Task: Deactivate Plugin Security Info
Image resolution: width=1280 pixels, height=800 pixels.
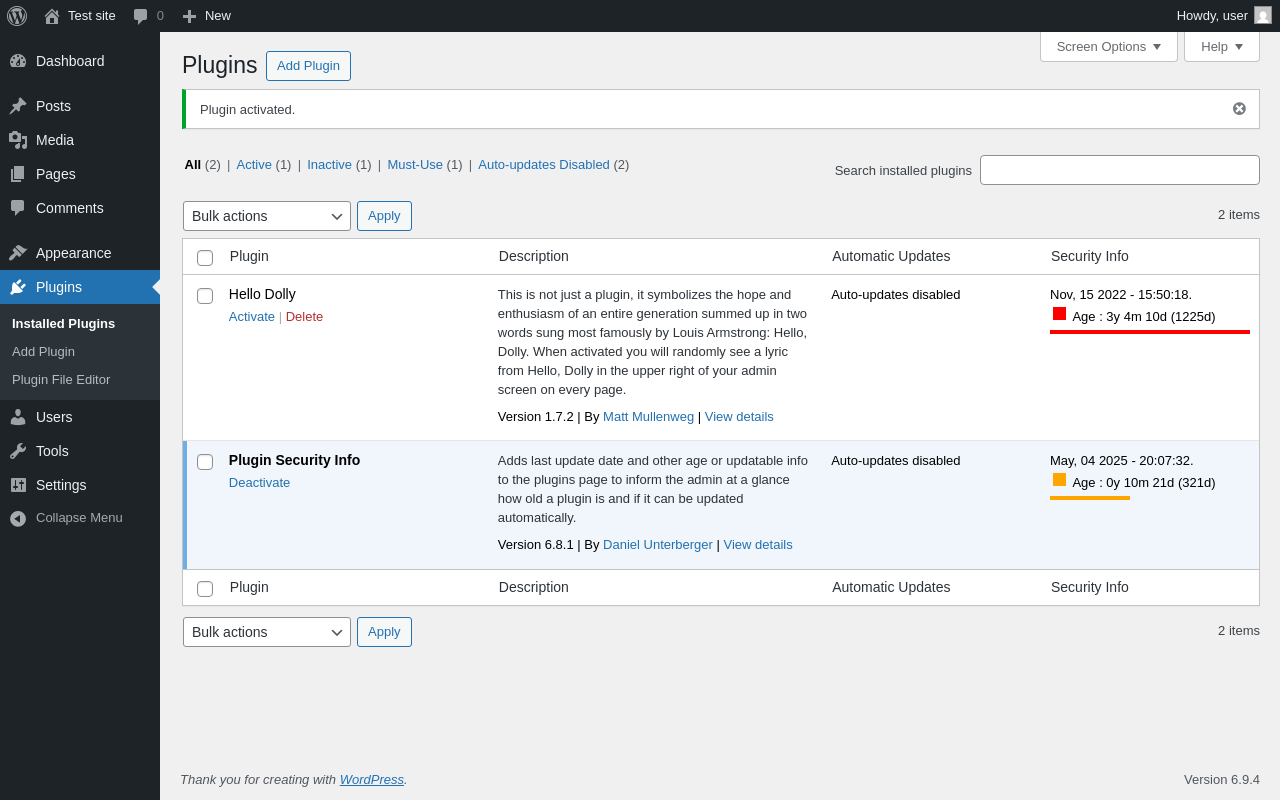Action: tap(259, 483)
